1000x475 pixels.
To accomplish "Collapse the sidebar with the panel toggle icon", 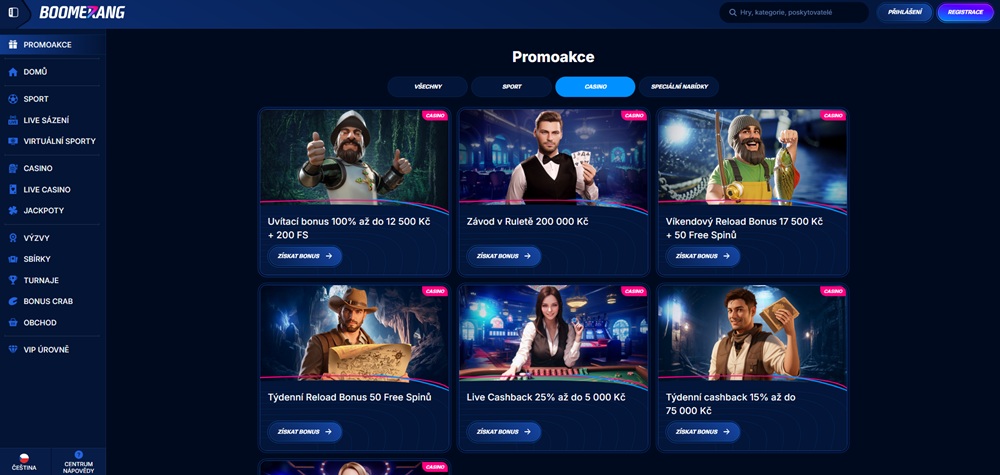I will coord(13,13).
